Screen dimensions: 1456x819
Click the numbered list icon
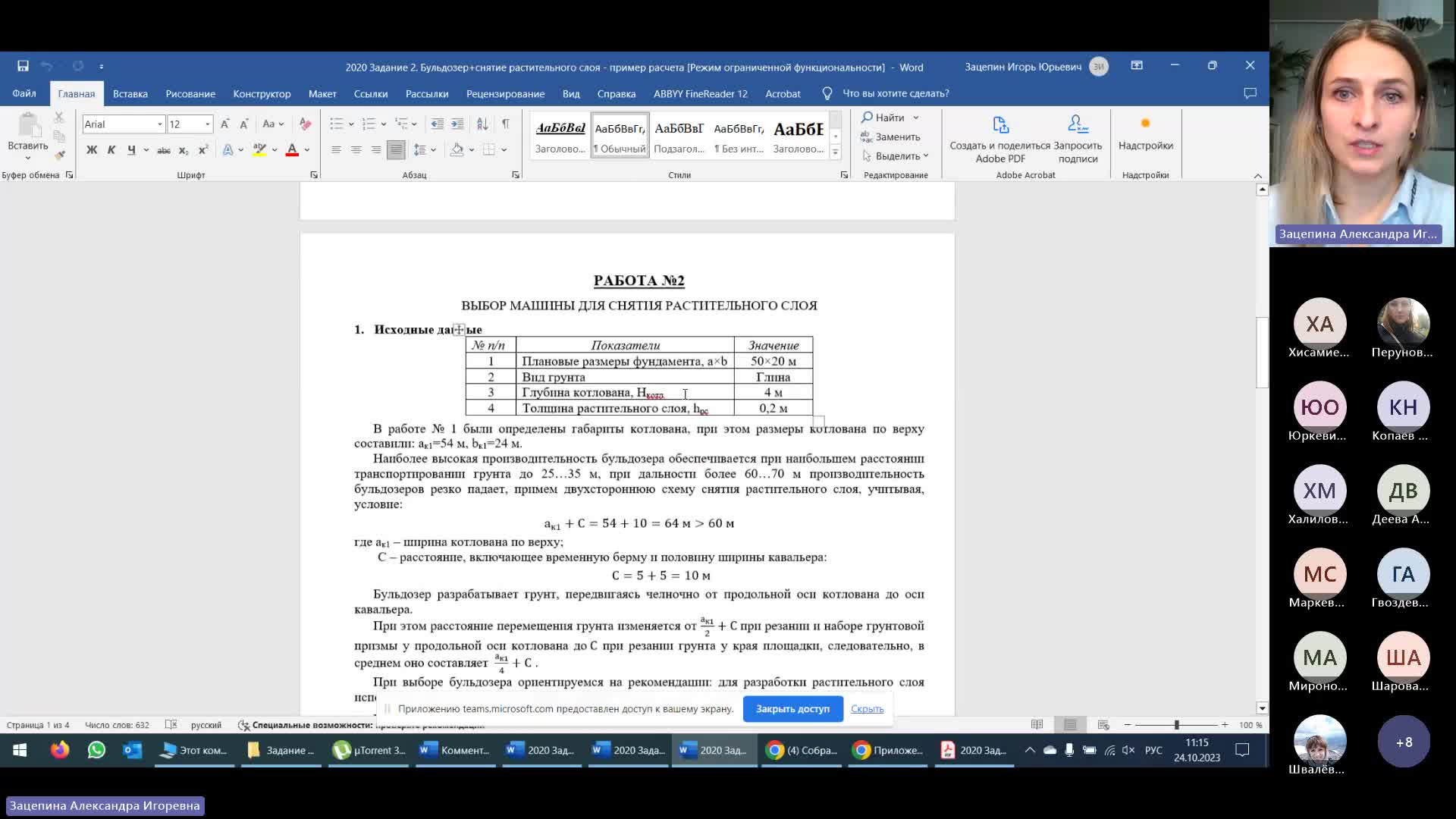click(x=369, y=124)
